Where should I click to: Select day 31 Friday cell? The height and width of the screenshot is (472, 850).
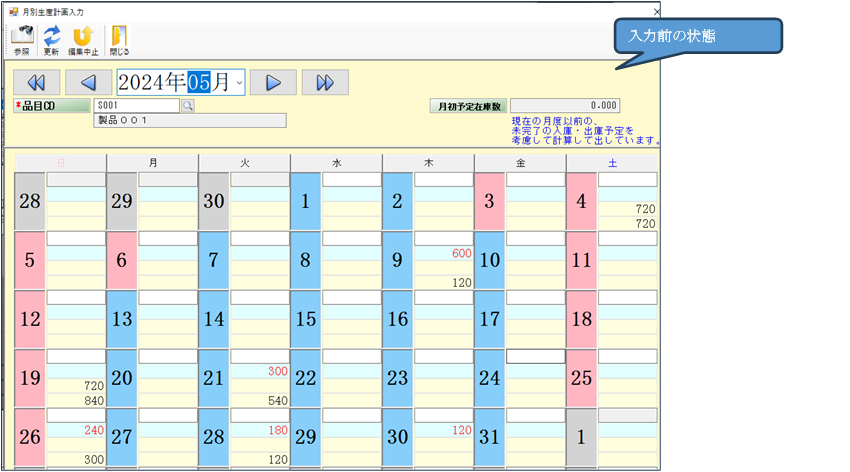[490, 437]
